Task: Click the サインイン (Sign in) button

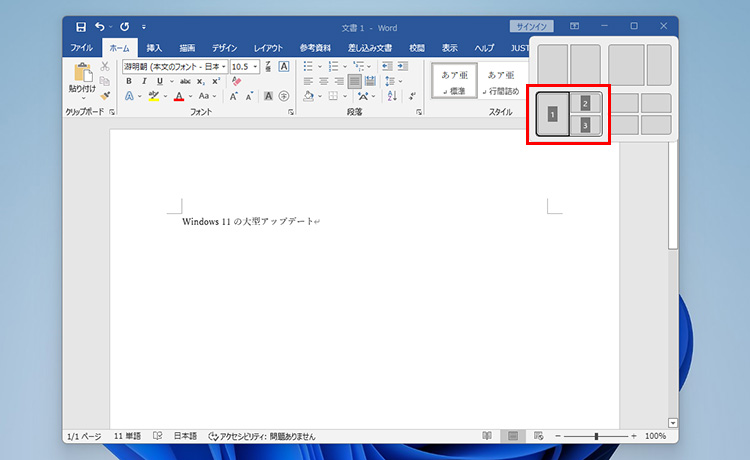Action: coord(555,26)
